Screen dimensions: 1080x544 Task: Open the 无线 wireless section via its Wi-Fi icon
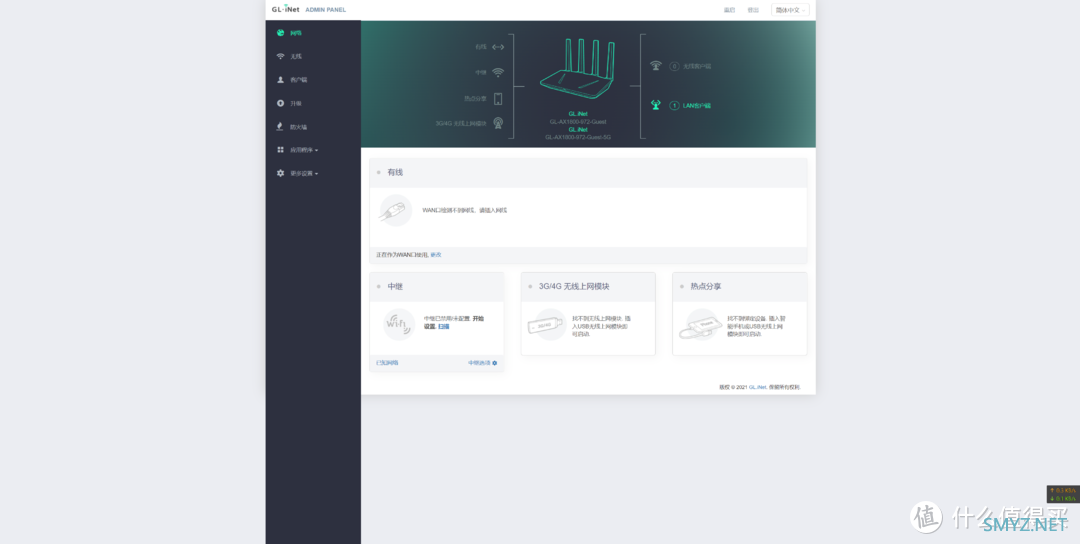pyautogui.click(x=280, y=56)
